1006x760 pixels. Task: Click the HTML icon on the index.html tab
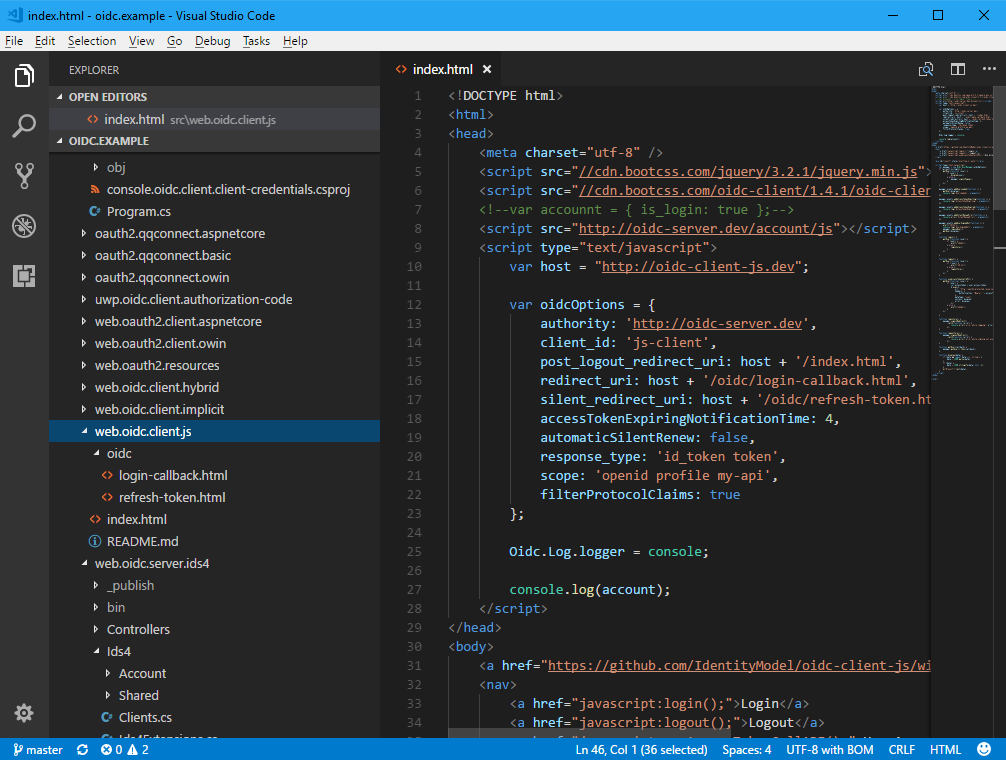tap(401, 69)
